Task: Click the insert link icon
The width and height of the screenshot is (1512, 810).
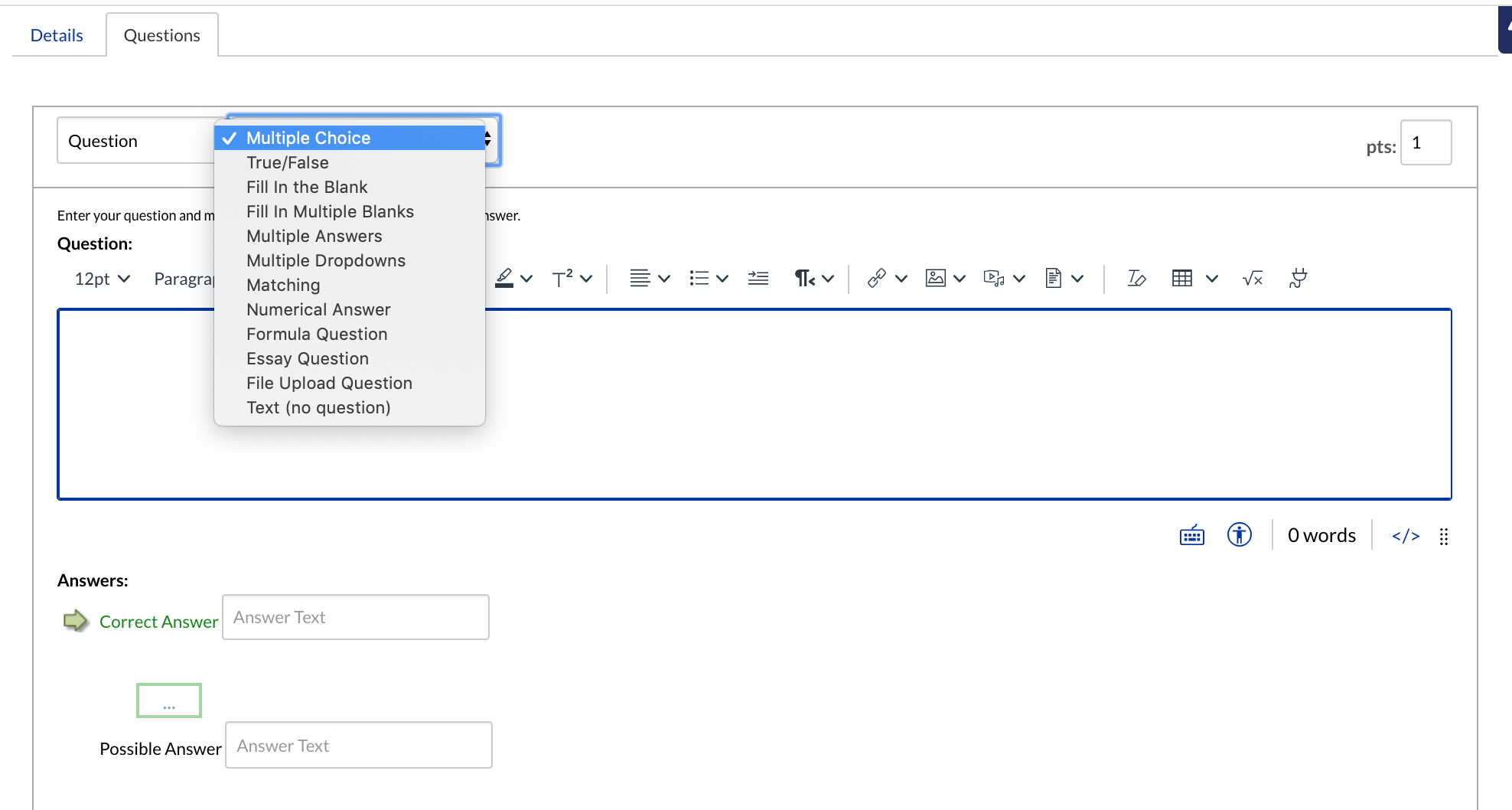Action: click(x=877, y=279)
